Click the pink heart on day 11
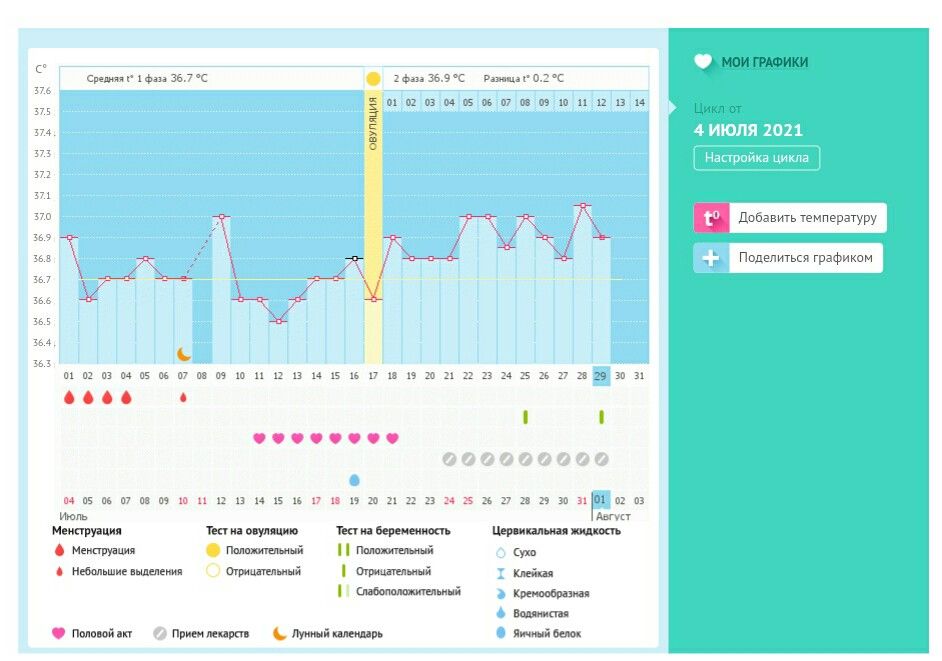Viewport: 942px width, 661px height. (x=259, y=438)
